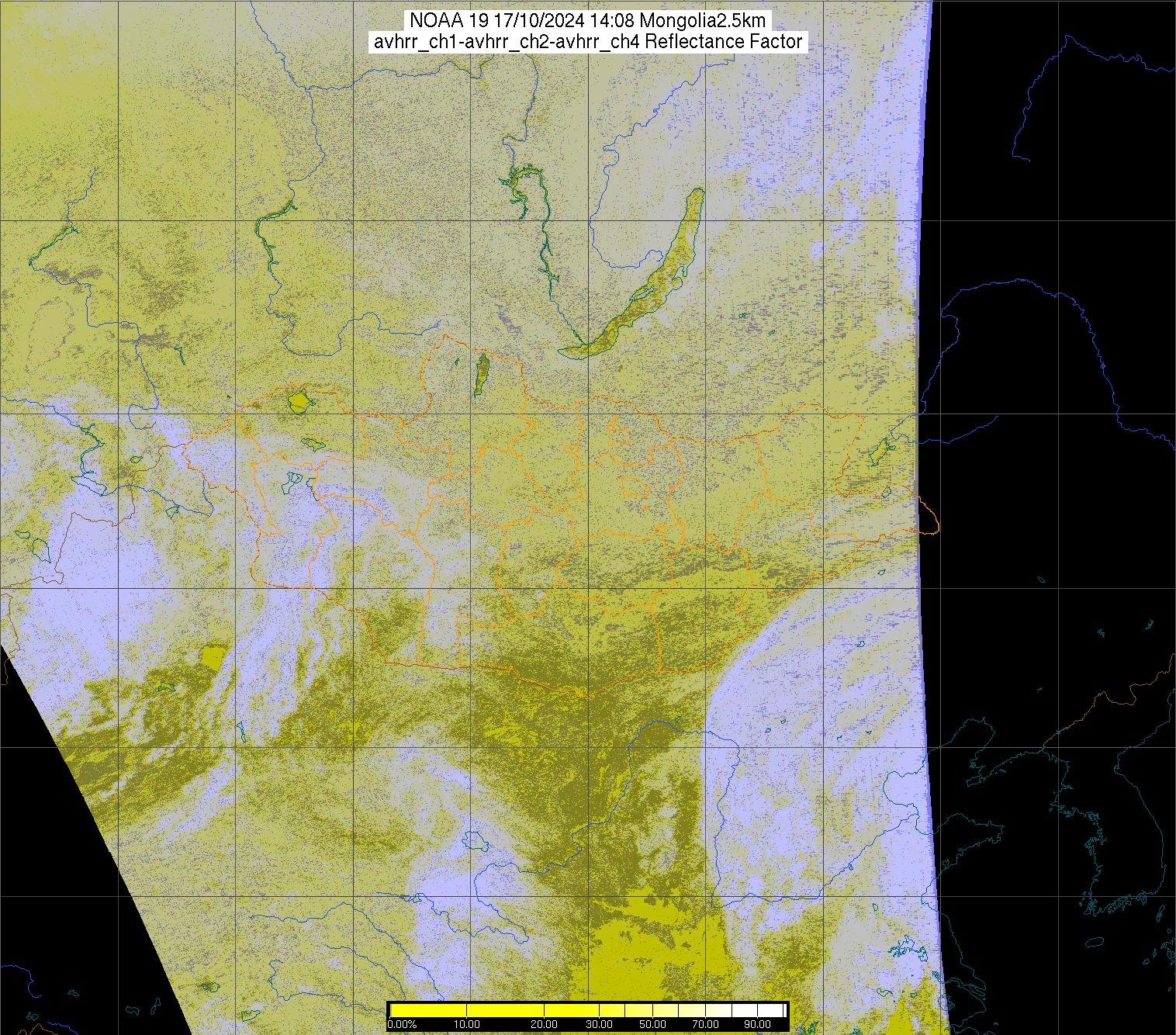Click the "0.00%" colorbar label
The width and height of the screenshot is (1176, 1035).
[402, 1025]
